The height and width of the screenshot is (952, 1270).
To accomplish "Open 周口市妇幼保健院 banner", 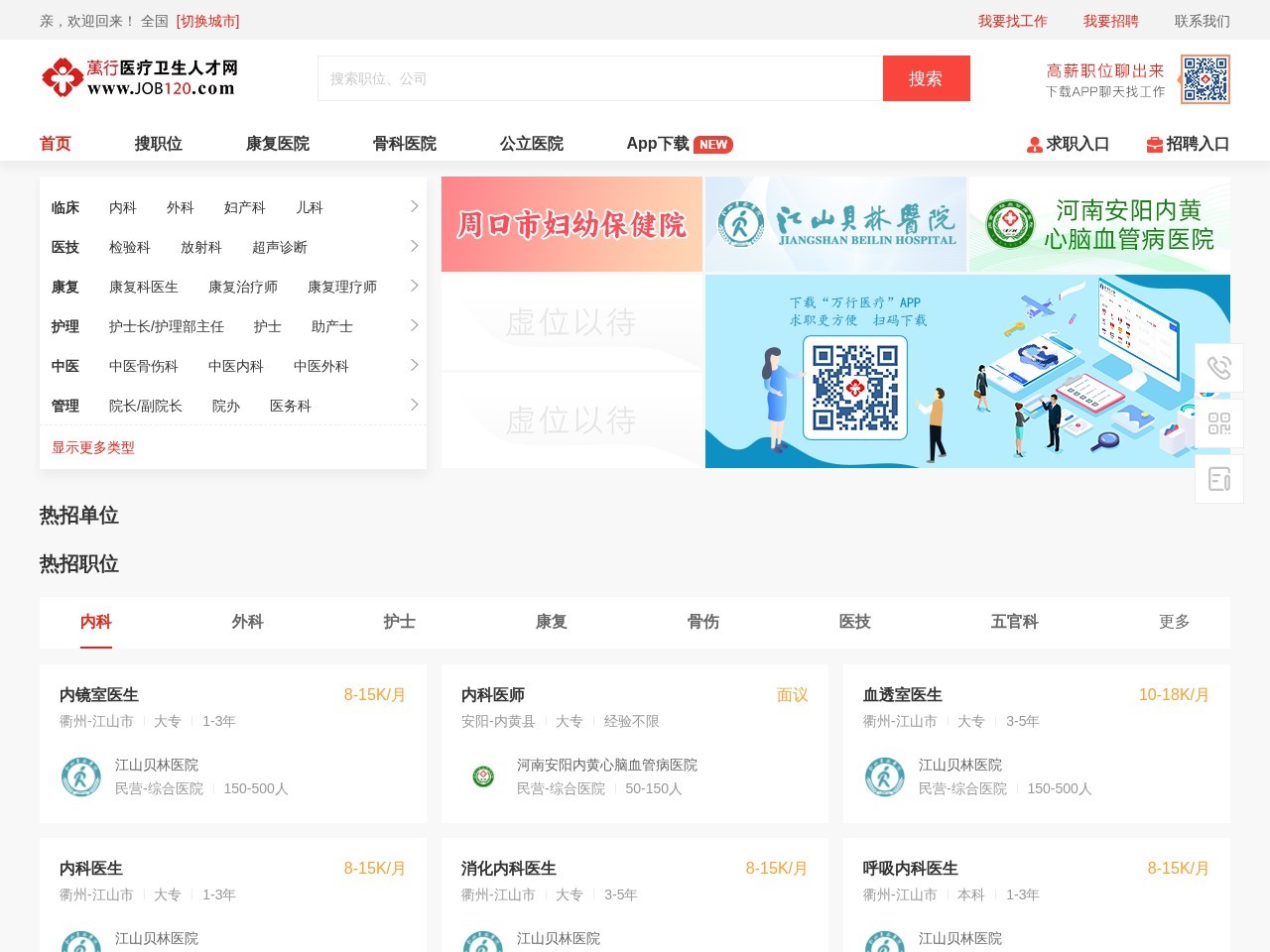I will click(x=571, y=224).
